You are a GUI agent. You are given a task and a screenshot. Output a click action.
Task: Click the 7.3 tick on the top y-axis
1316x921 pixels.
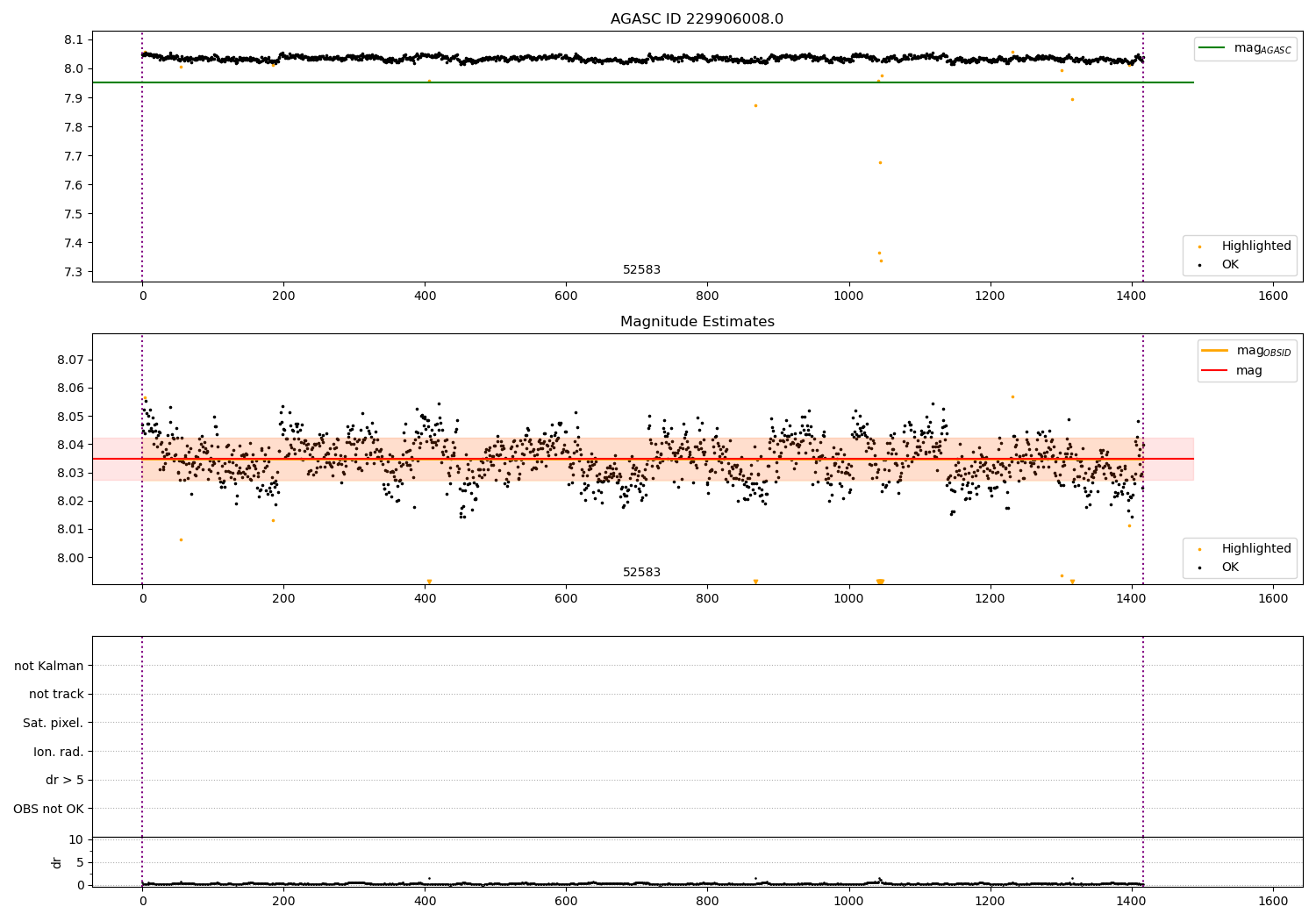tap(74, 272)
